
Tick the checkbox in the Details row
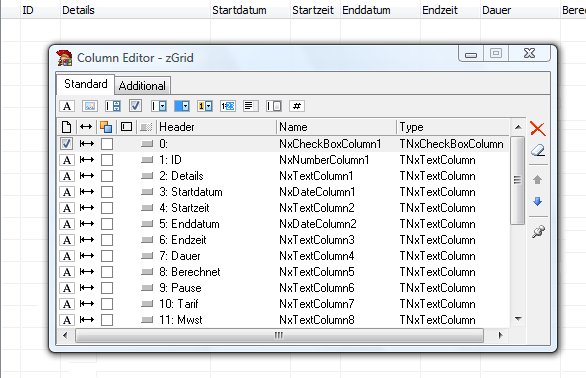click(x=107, y=176)
